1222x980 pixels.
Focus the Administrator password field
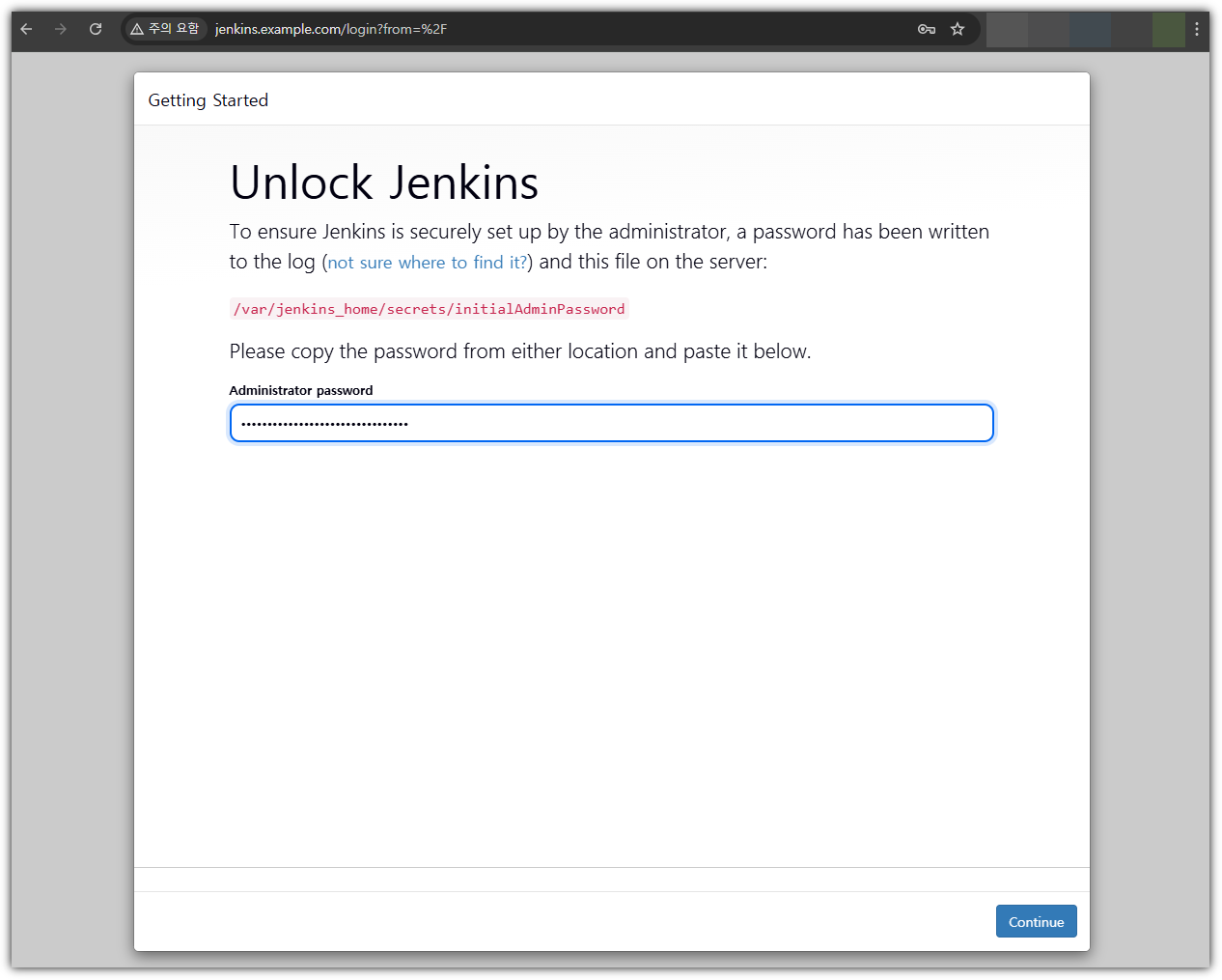(612, 423)
